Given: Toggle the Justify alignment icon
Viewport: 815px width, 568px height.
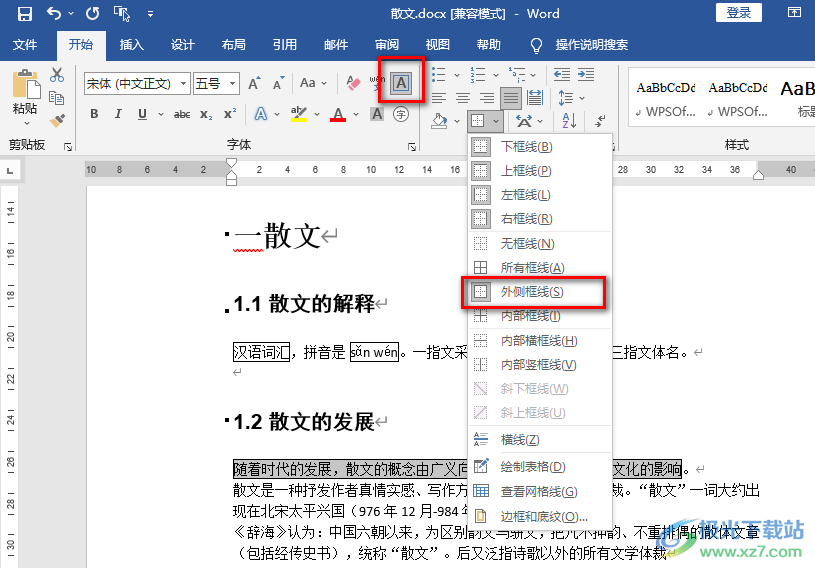Looking at the screenshot, I should point(511,98).
